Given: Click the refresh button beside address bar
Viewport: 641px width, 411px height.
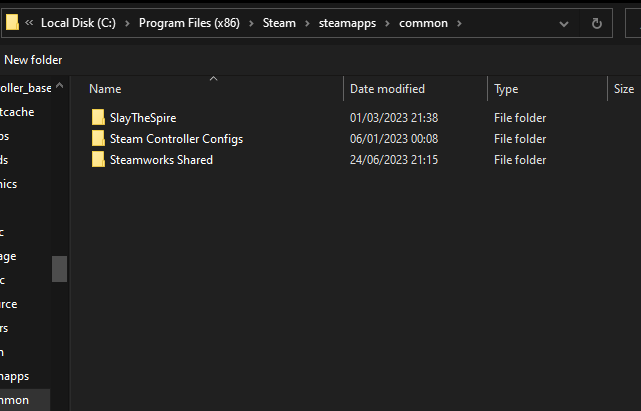Looking at the screenshot, I should [x=597, y=23].
